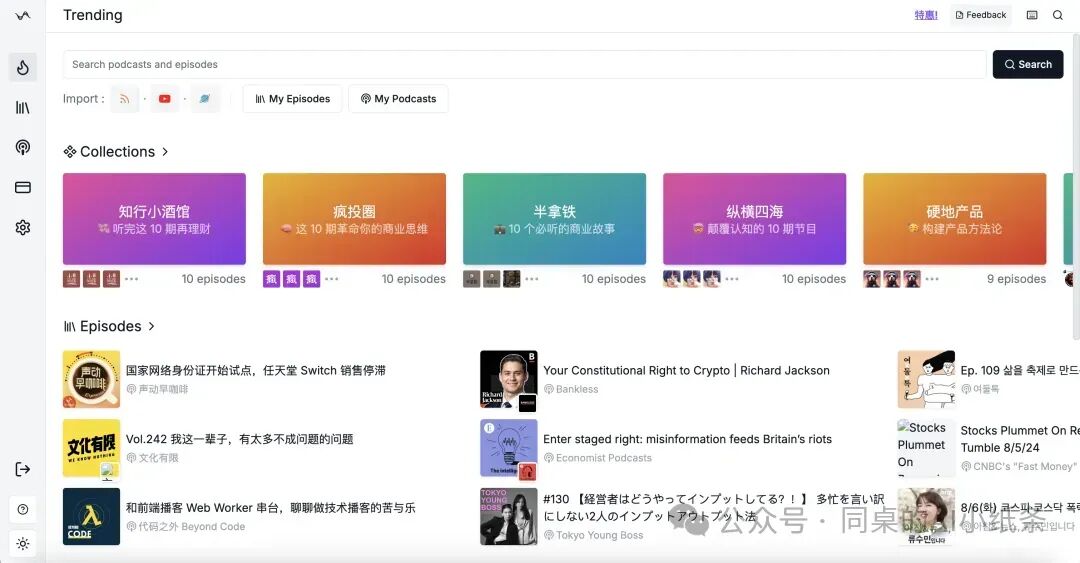1080x563 pixels.
Task: Click the search magnifier in the top bar
Action: click(x=1057, y=15)
